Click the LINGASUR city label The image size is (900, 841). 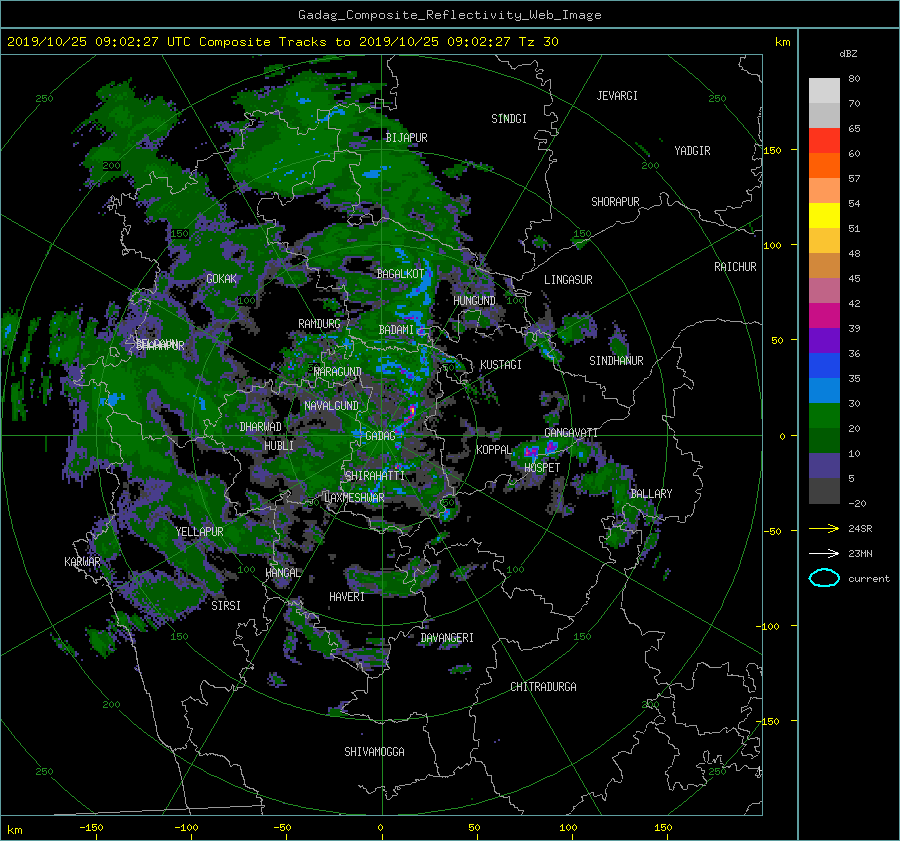(x=568, y=280)
